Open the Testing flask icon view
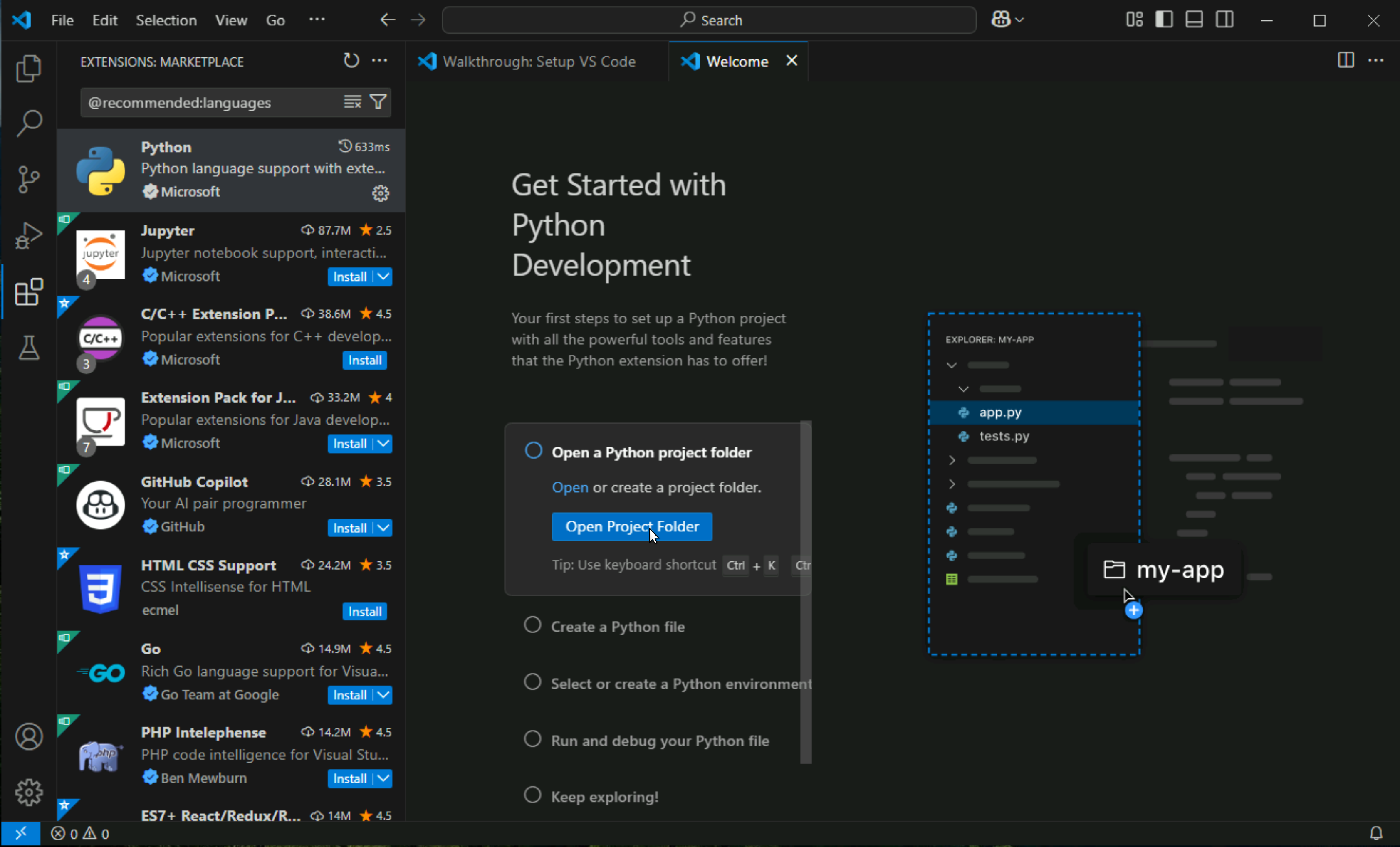 click(28, 347)
